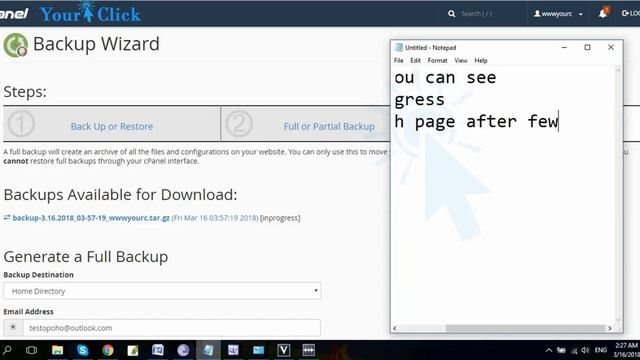
Task: Click the Notepad title bar icon
Action: [x=399, y=47]
